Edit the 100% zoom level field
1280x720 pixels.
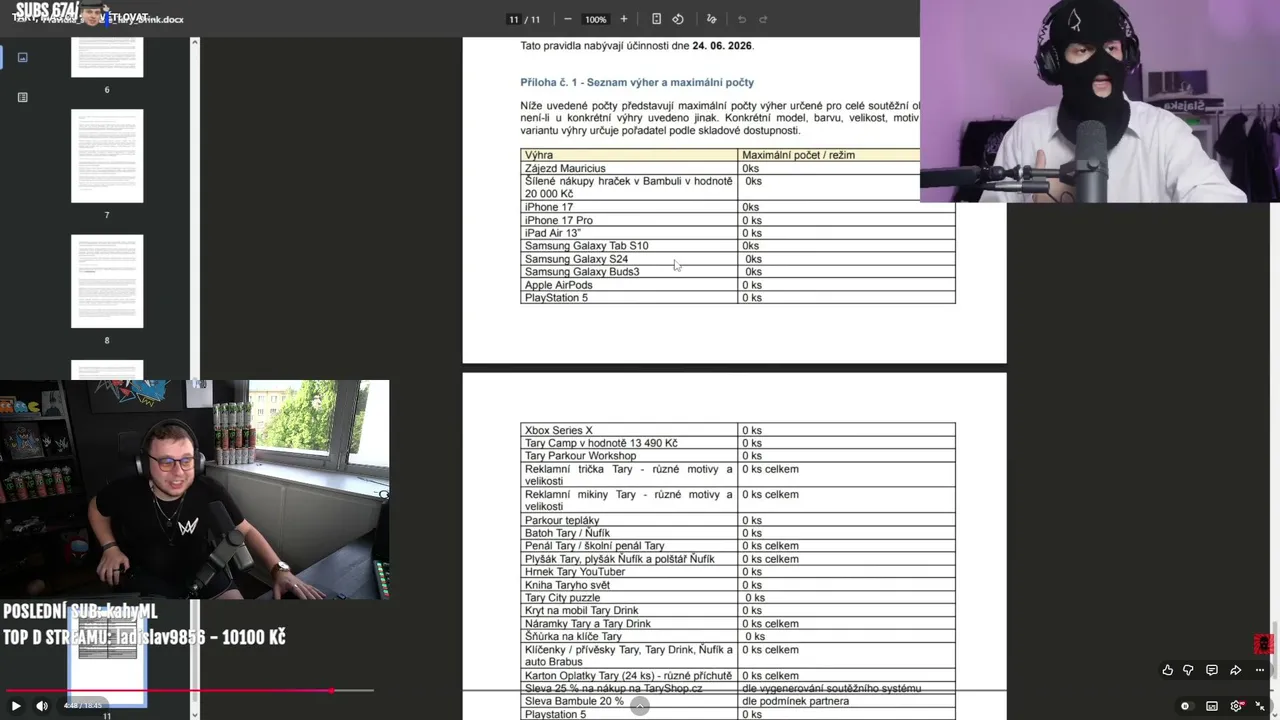click(x=596, y=19)
